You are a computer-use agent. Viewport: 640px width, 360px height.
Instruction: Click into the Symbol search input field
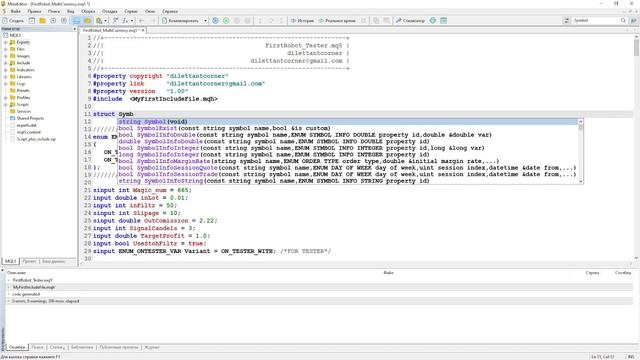coord(596,20)
